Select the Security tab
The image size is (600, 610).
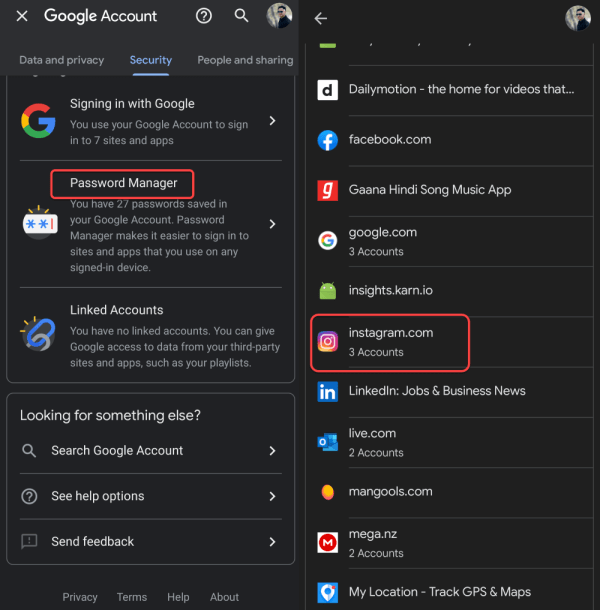pos(151,60)
